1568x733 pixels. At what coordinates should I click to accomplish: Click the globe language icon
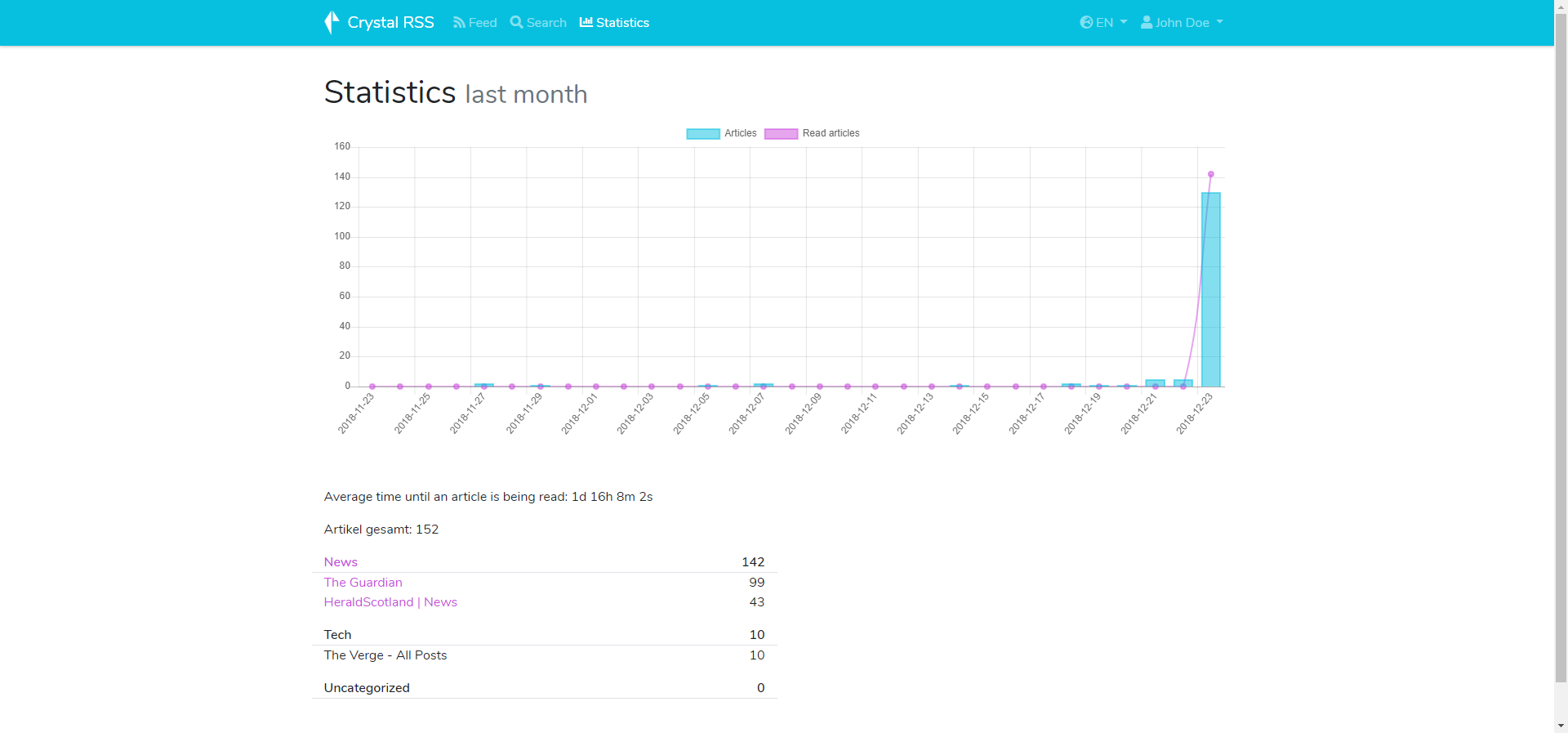click(1086, 22)
